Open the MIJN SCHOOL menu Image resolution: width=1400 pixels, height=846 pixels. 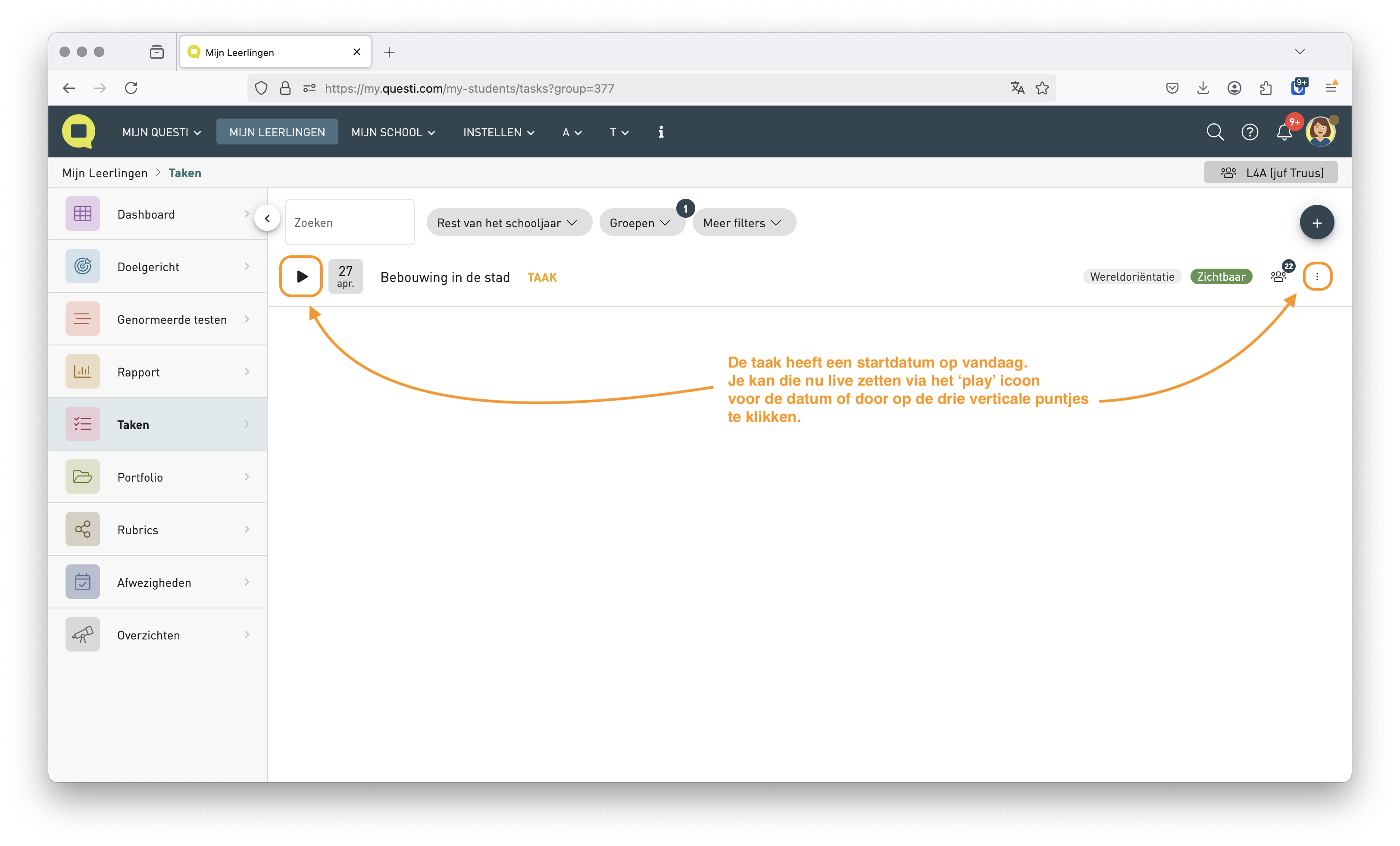[393, 132]
